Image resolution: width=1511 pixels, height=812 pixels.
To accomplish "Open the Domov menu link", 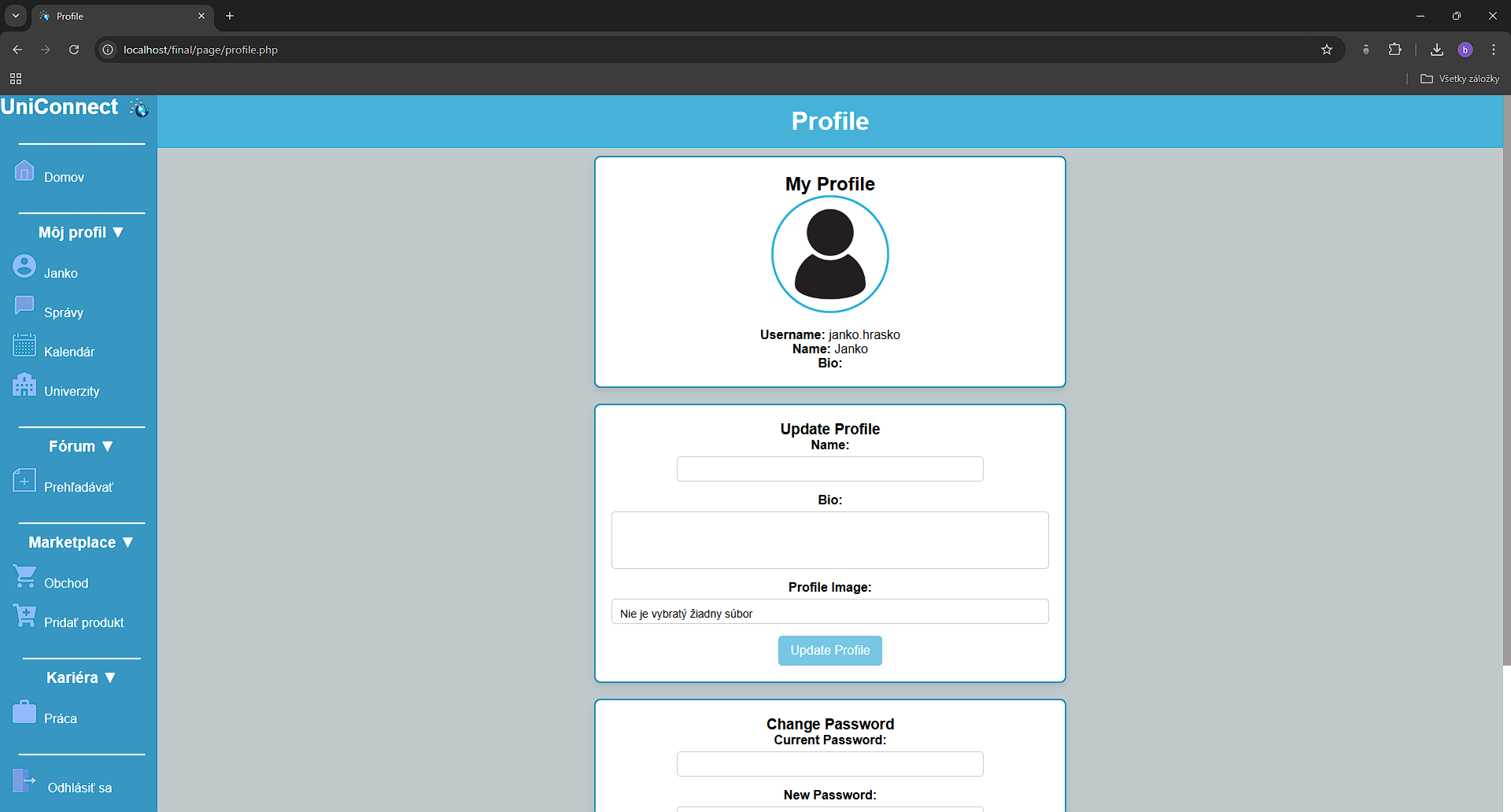I will (64, 178).
